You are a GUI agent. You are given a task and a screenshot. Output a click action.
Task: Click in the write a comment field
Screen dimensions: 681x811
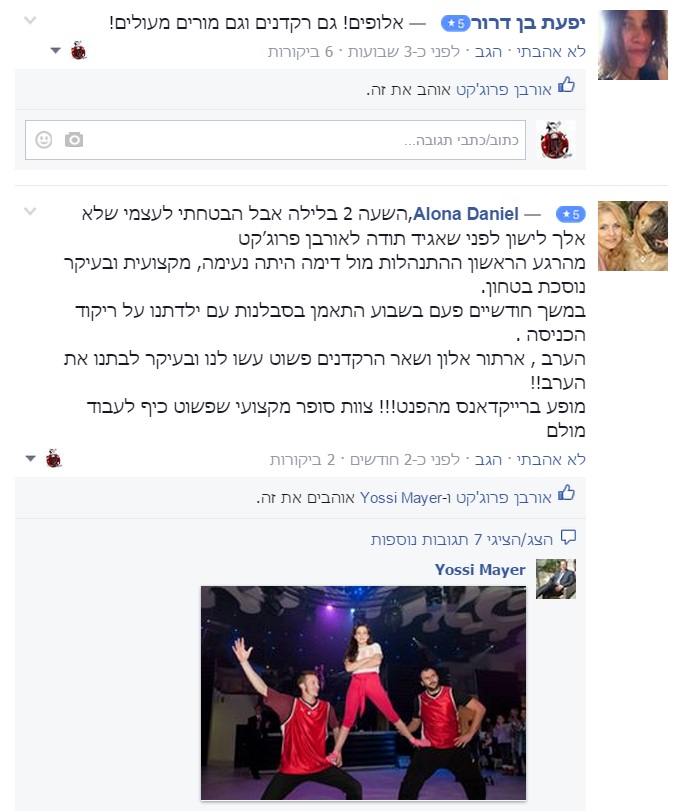pos(276,140)
